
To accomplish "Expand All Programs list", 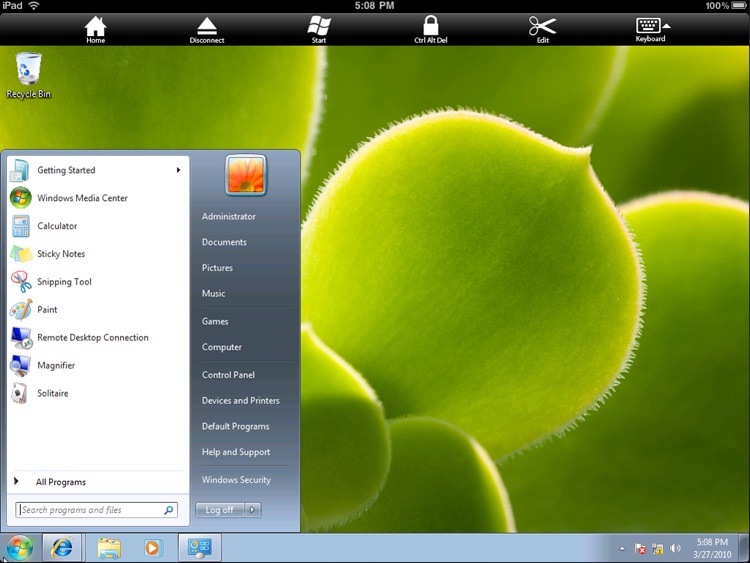I will pos(60,482).
